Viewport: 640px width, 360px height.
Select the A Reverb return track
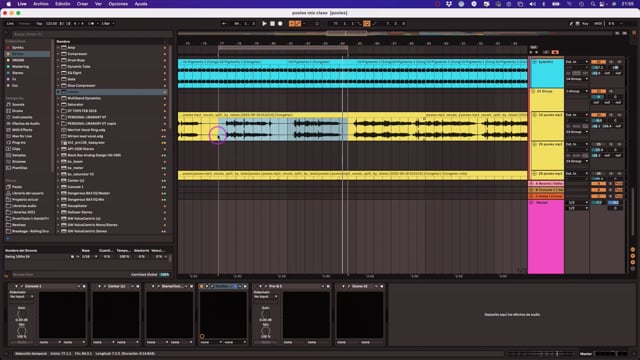point(546,184)
